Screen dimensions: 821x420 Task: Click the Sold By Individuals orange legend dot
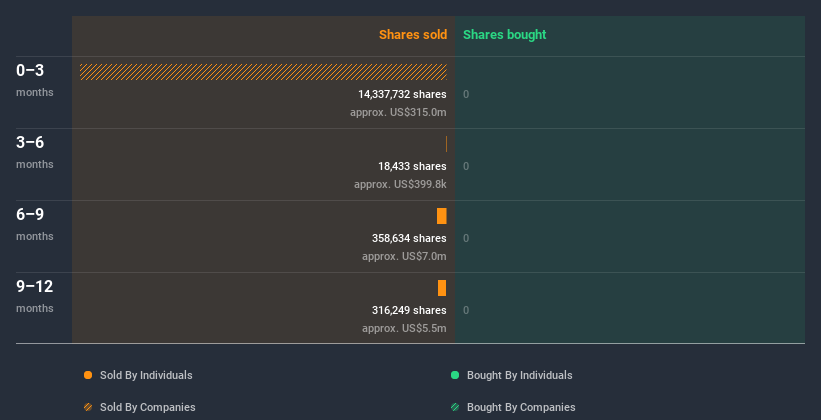pos(88,375)
